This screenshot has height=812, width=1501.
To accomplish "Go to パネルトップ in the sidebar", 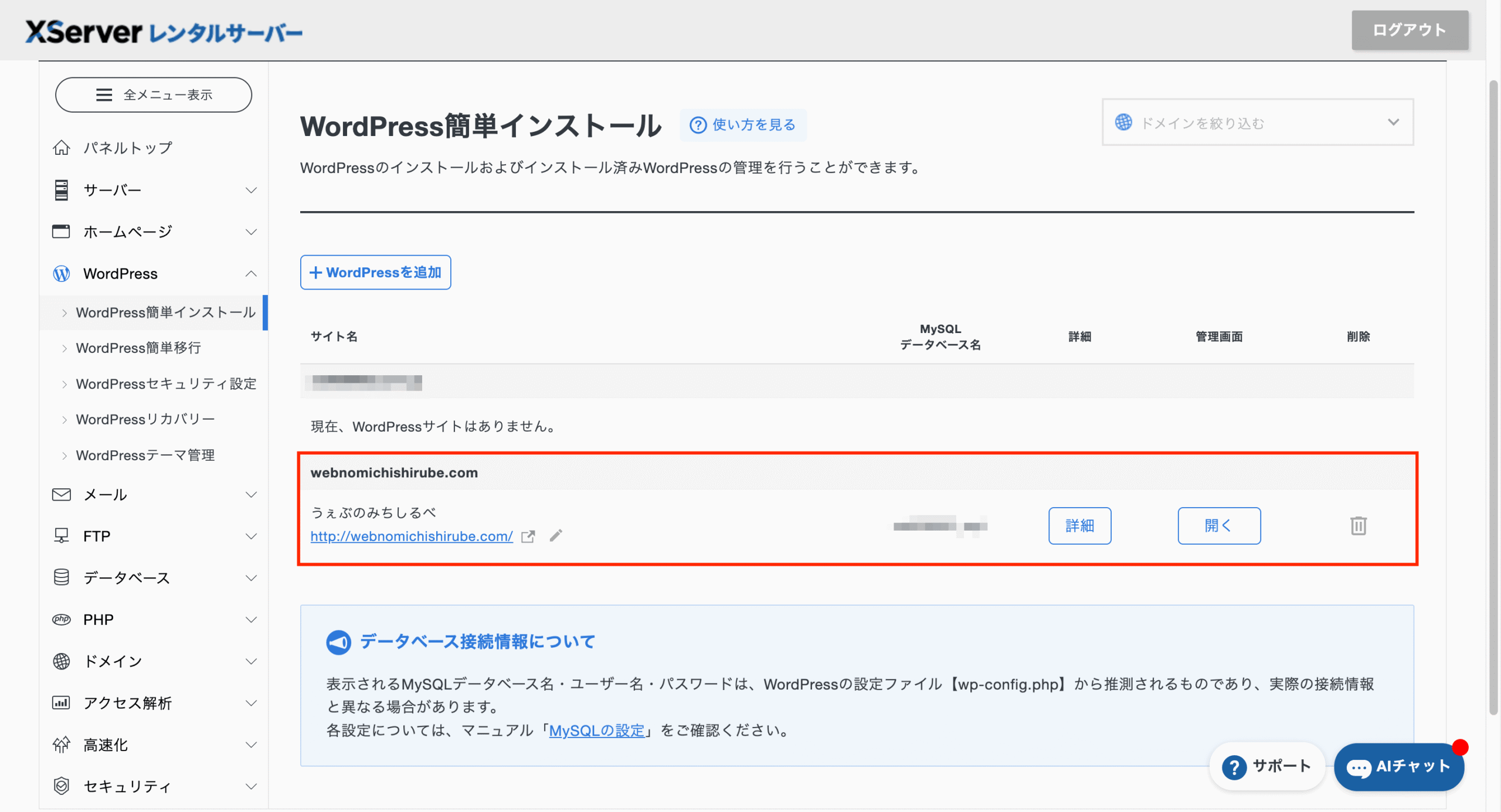I will pos(128,148).
